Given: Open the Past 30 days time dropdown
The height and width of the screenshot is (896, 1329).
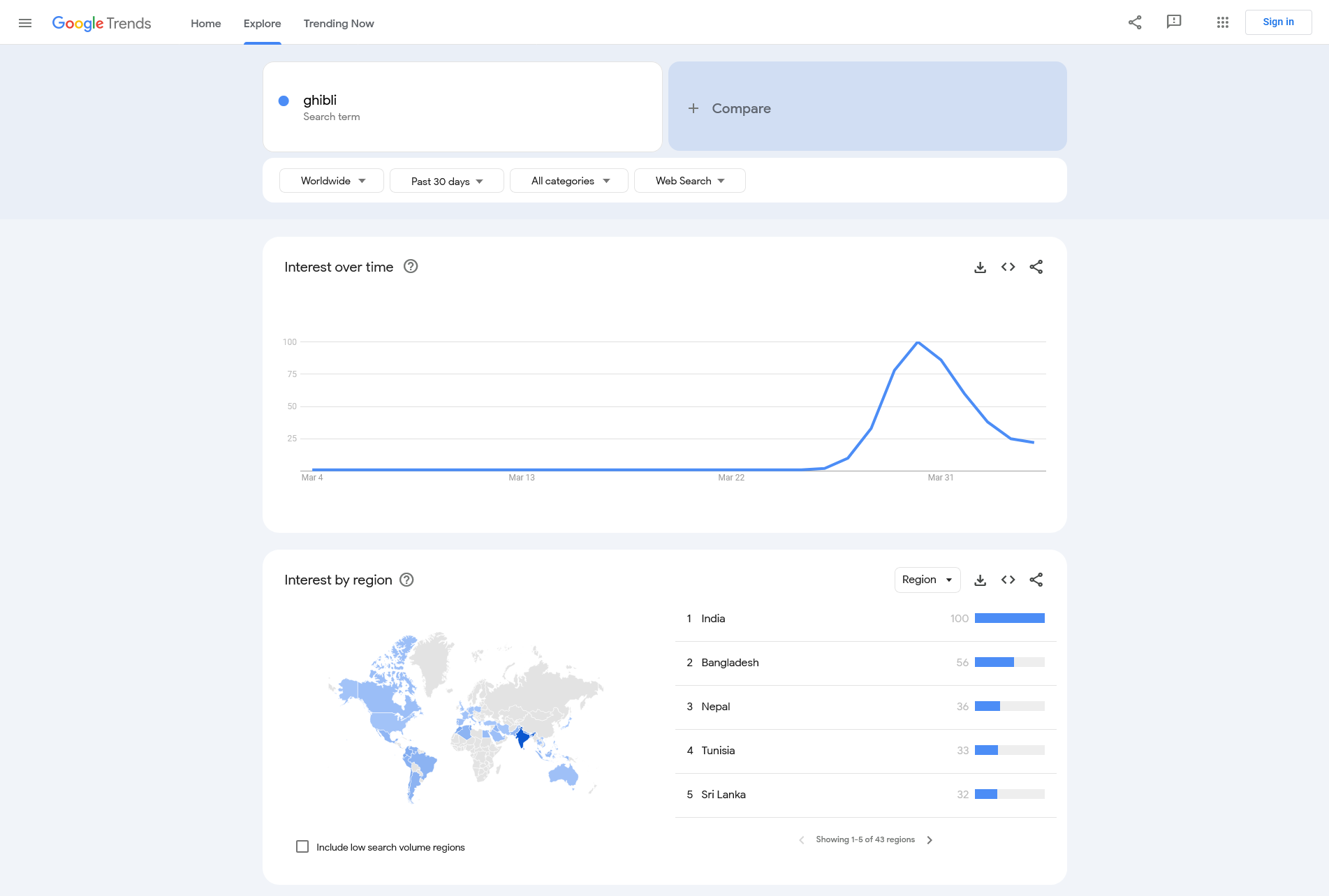Looking at the screenshot, I should click(447, 181).
